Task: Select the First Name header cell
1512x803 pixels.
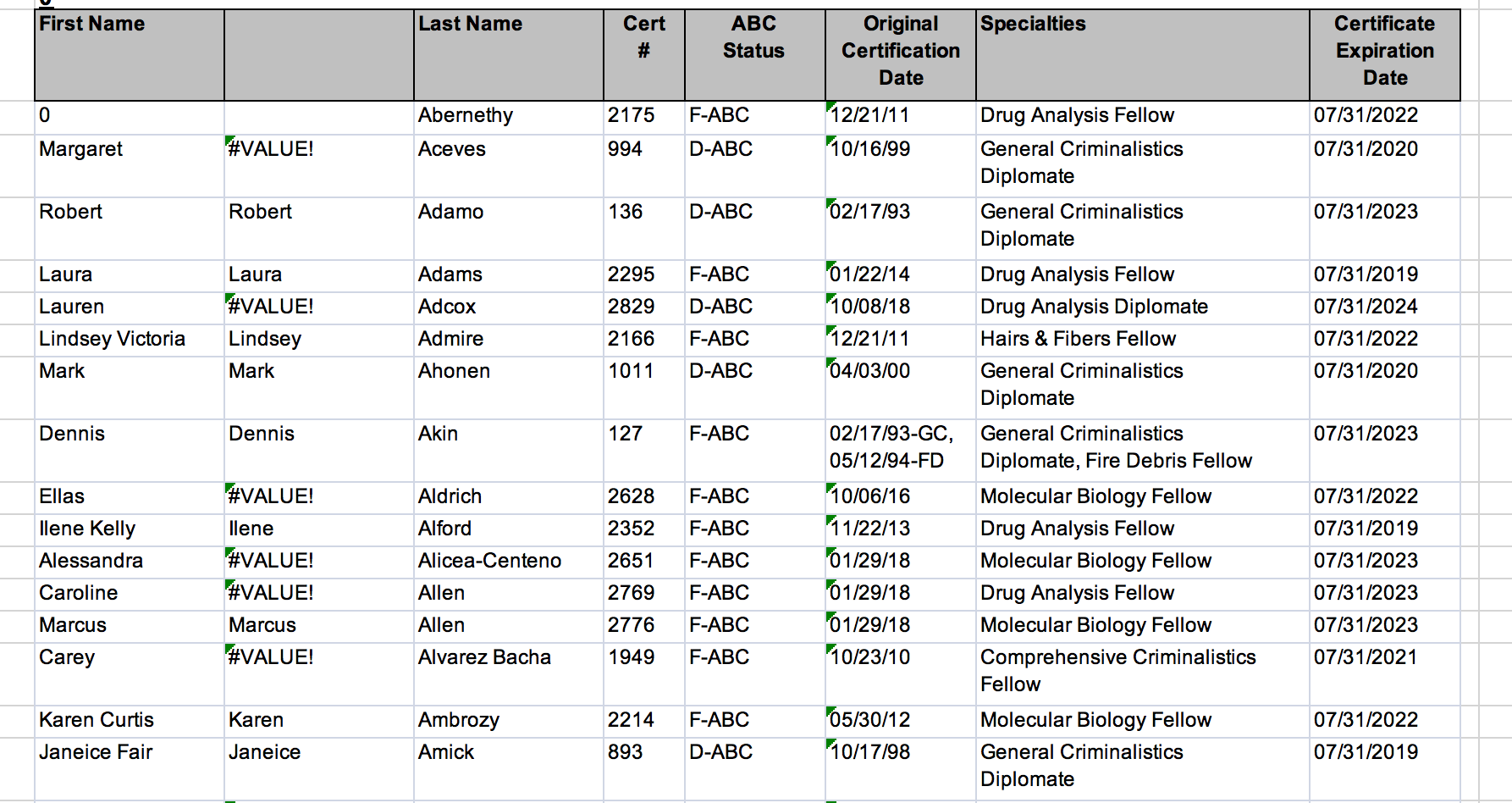Action: (130, 55)
